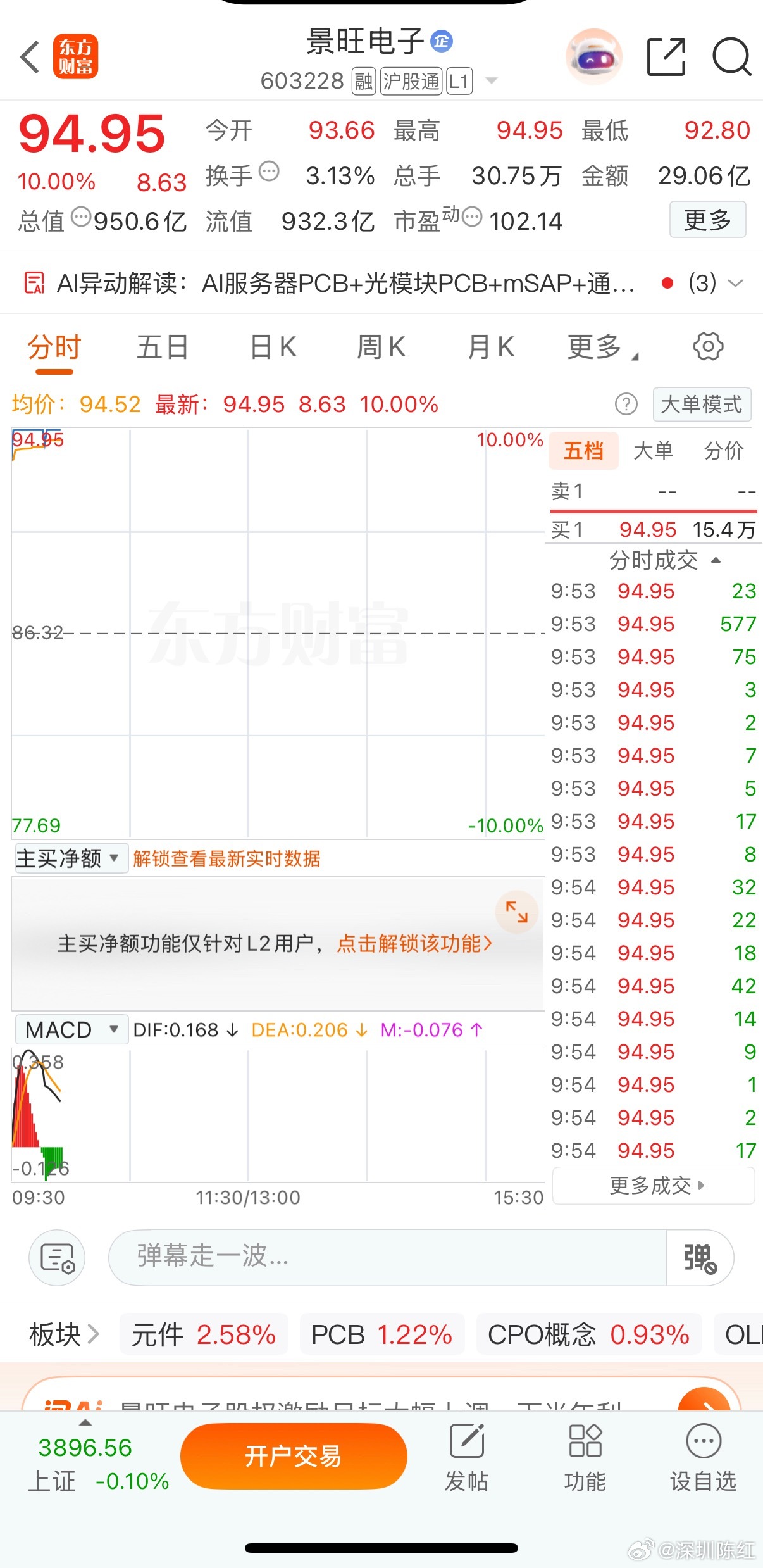763x1568 pixels.
Task: Tap the 元件 2.58% sector chip
Action: tap(204, 1334)
